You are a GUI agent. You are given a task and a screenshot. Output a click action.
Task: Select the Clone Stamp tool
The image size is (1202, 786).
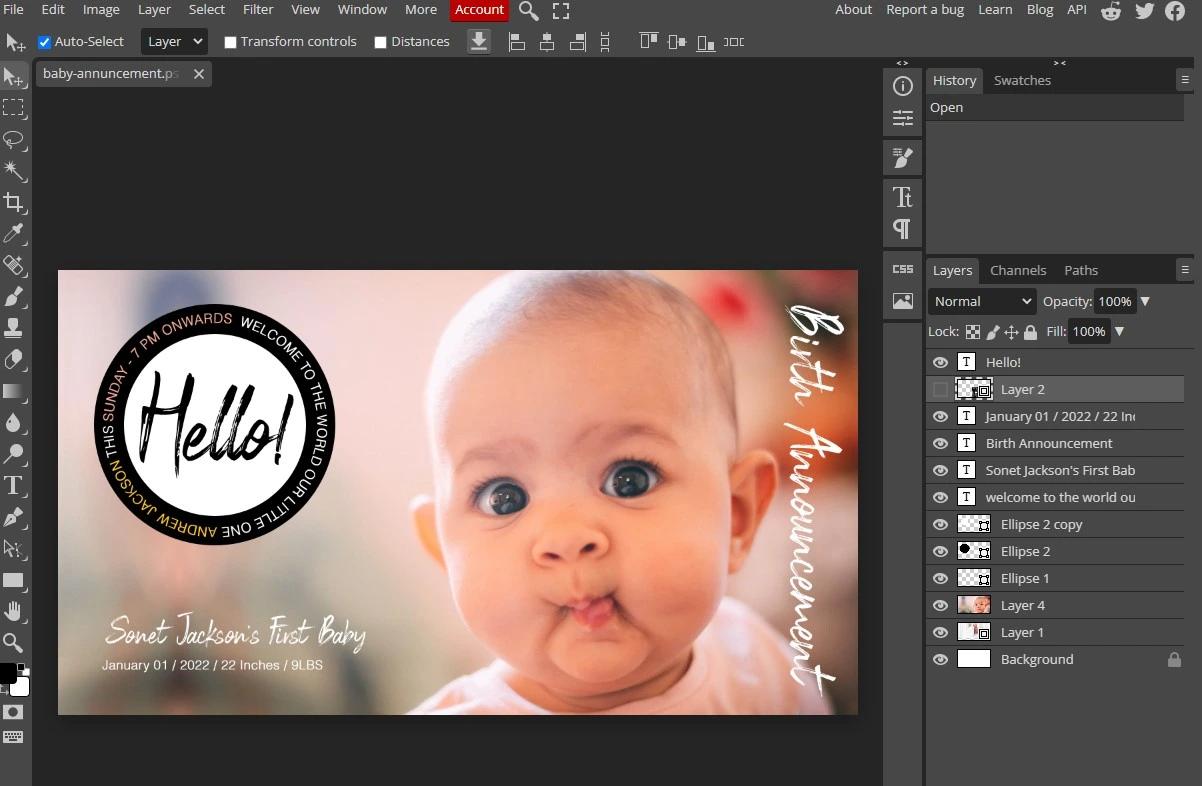point(14,327)
